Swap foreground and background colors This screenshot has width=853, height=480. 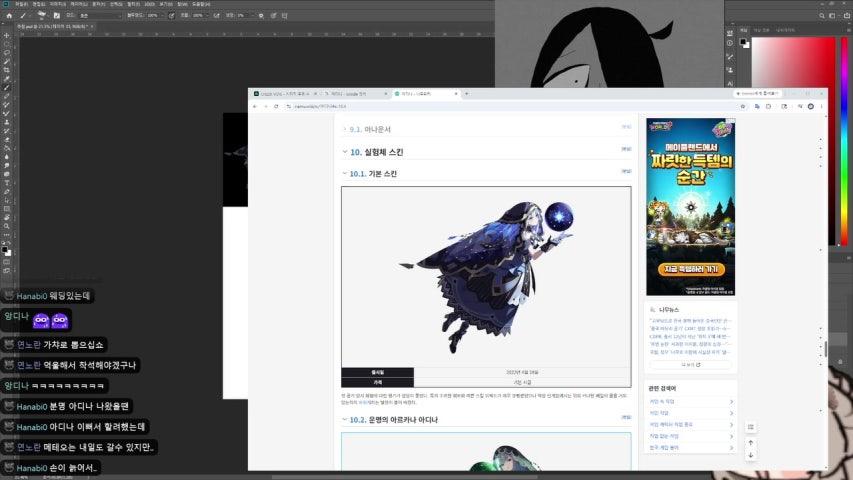pos(9,243)
